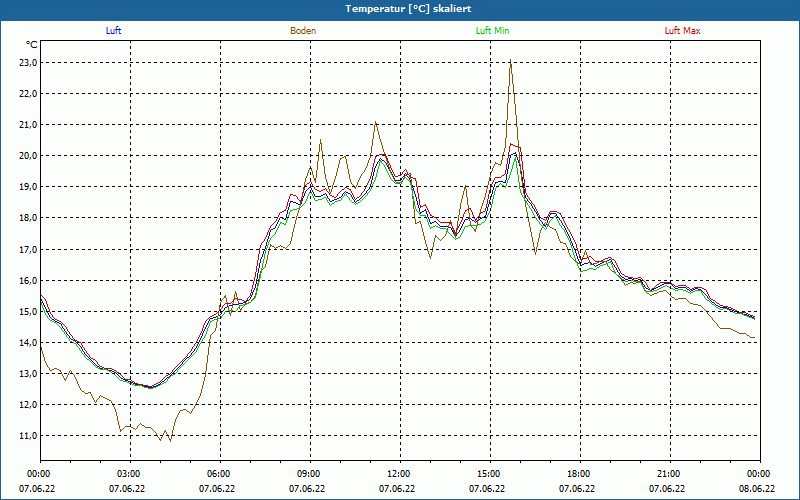Click the brown Boden legend label
800x500 pixels.
[x=303, y=31]
